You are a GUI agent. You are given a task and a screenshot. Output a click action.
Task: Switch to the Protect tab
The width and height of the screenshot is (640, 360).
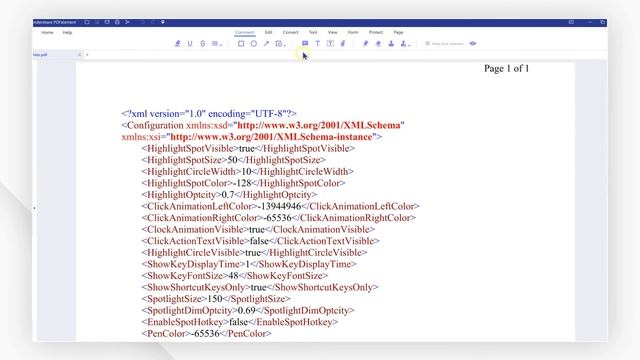[376, 32]
